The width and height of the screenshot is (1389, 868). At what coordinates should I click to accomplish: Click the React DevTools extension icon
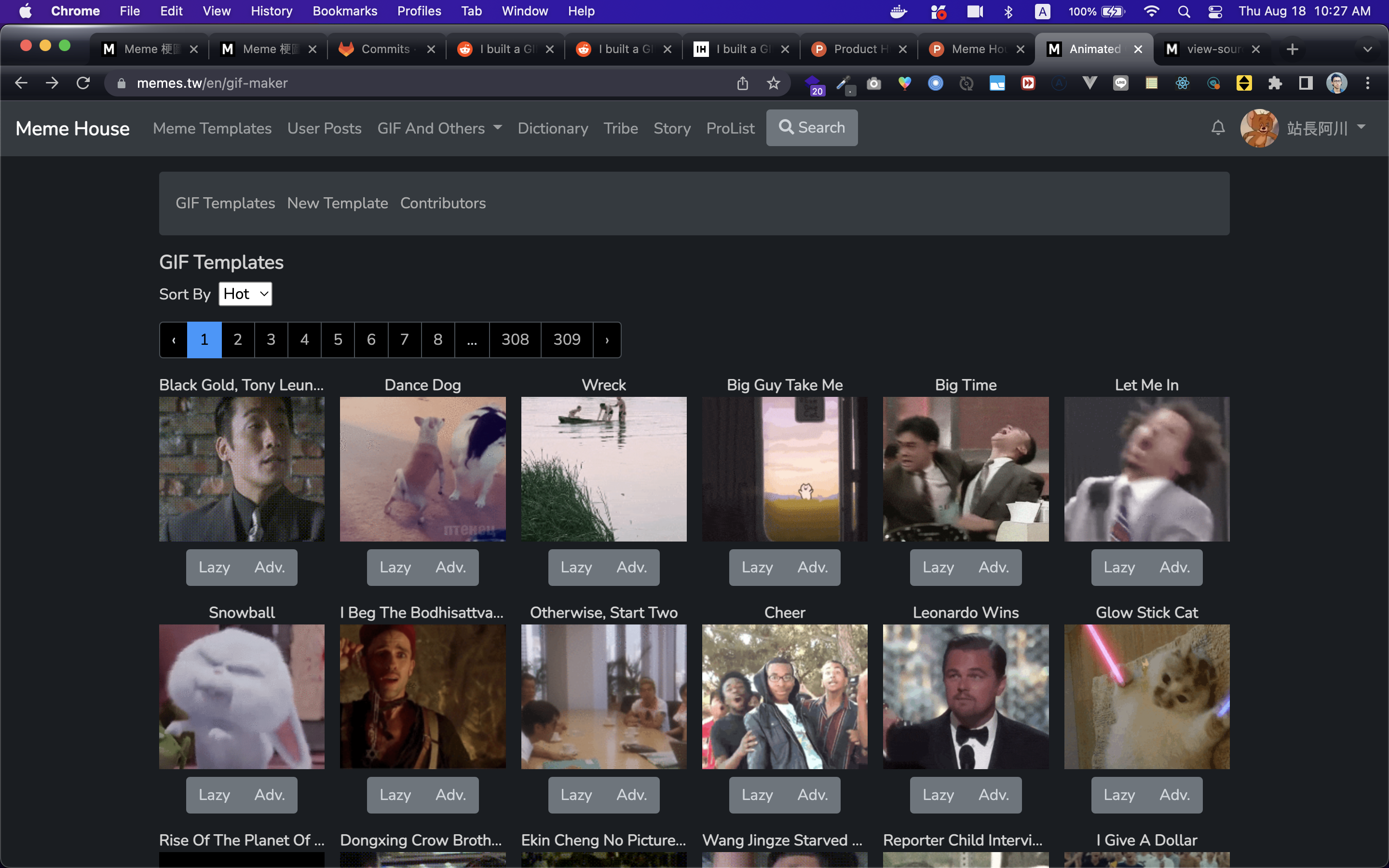pos(1183,83)
